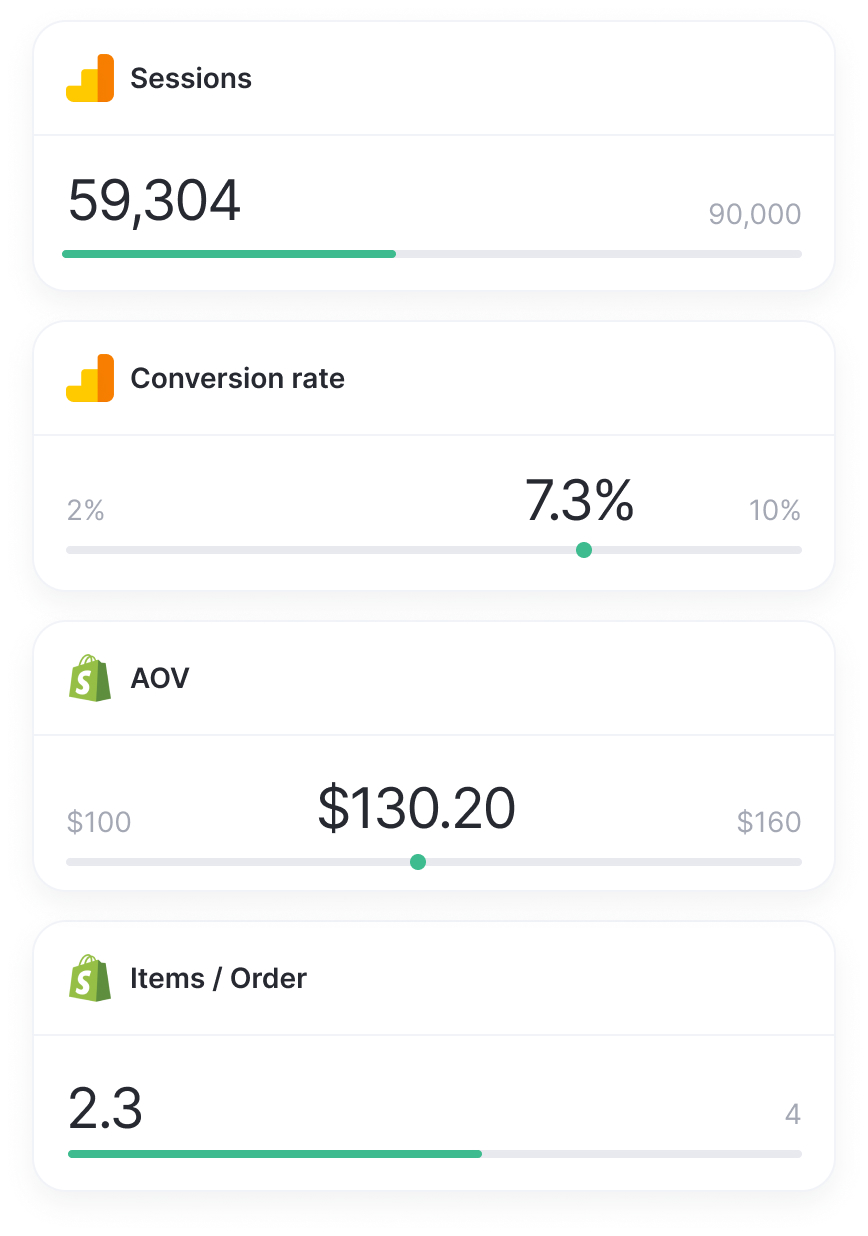Click the Google Analytics icon beside Conversion rate
Image resolution: width=868 pixels, height=1236 pixels.
point(90,378)
